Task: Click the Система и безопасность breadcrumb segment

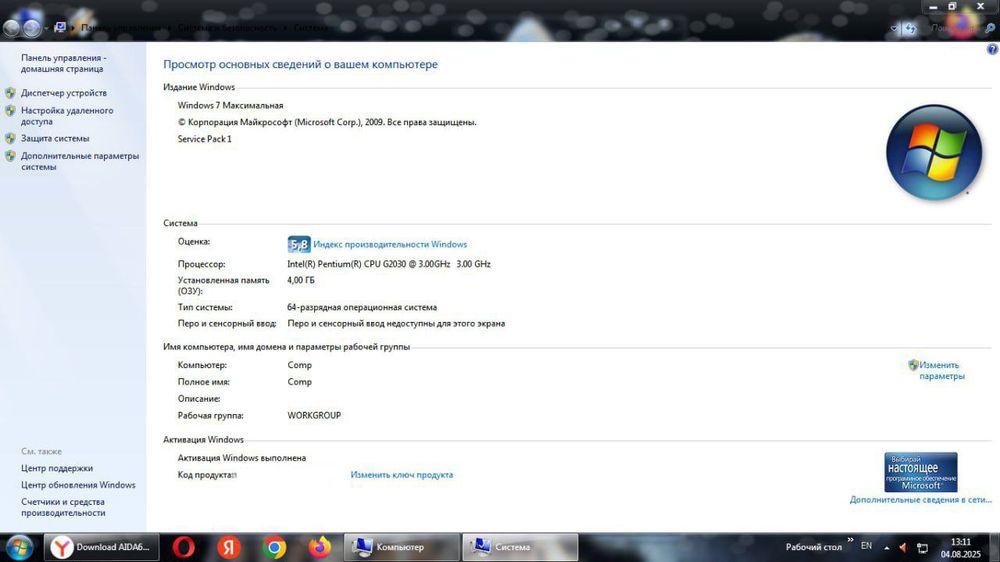Action: point(228,27)
